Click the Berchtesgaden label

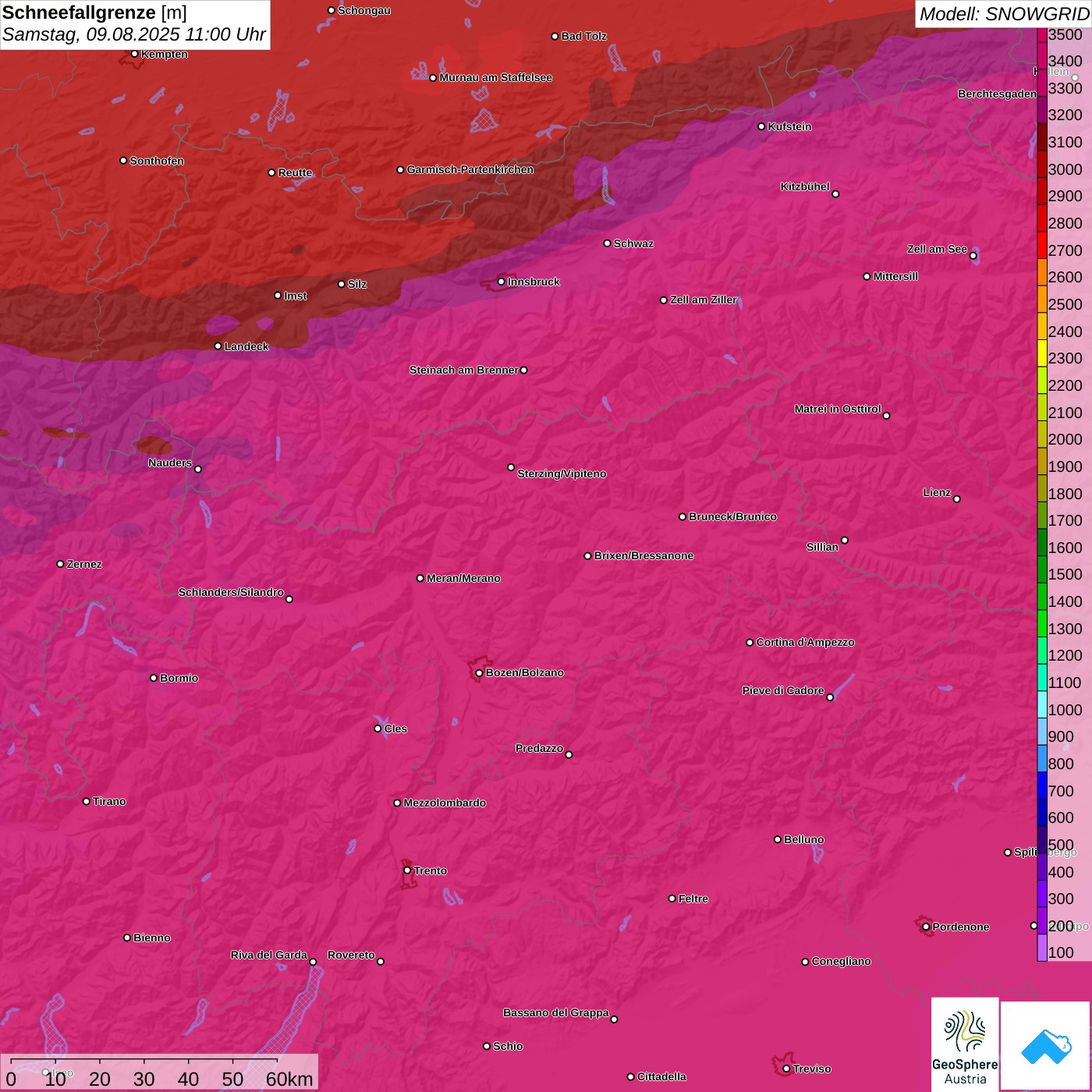pos(998,94)
